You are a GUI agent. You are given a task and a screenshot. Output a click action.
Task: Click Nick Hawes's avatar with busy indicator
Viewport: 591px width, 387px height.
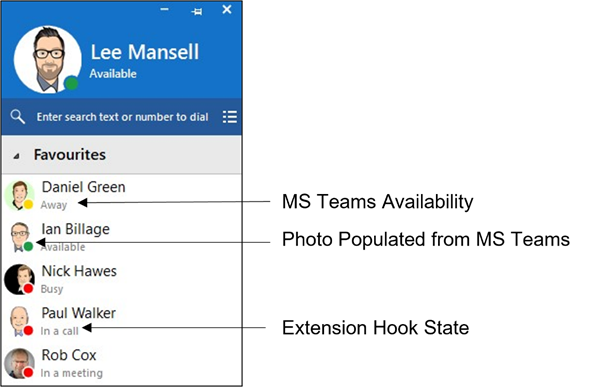pos(19,279)
